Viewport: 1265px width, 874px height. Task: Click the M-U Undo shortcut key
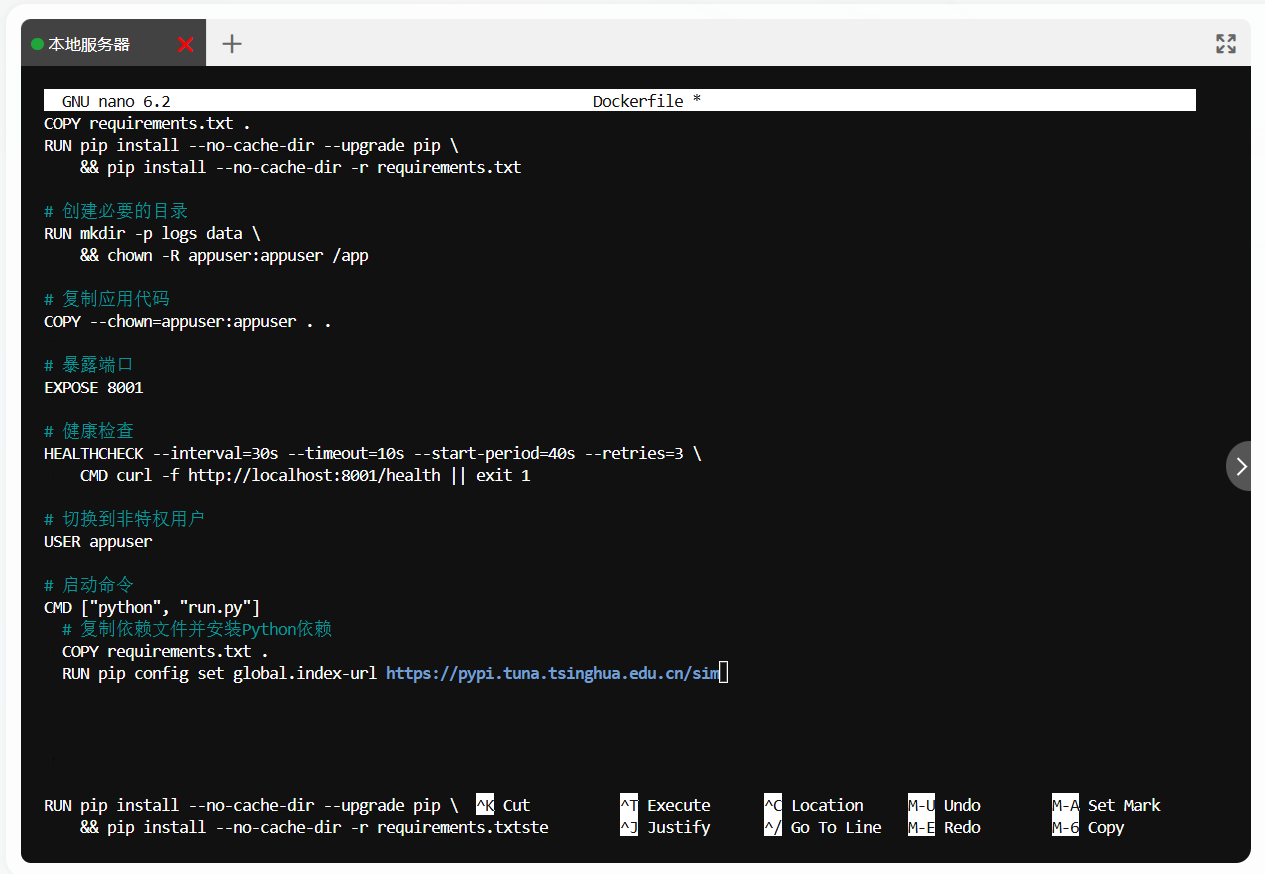tap(921, 805)
